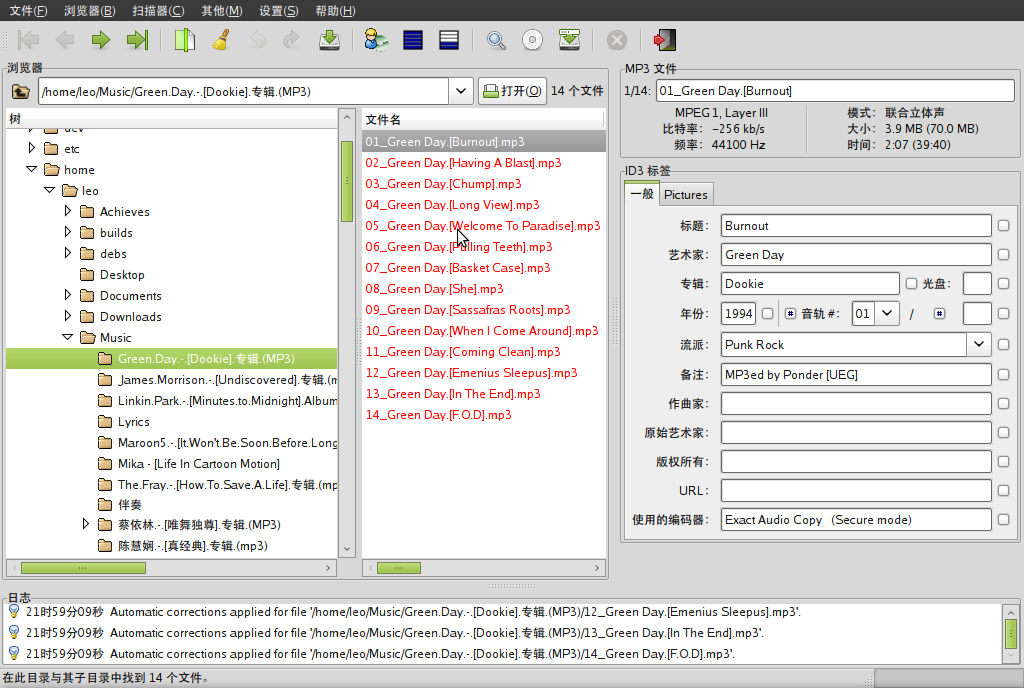This screenshot has height=688, width=1024.
Task: Open the 设置(S) menu
Action: (279, 10)
